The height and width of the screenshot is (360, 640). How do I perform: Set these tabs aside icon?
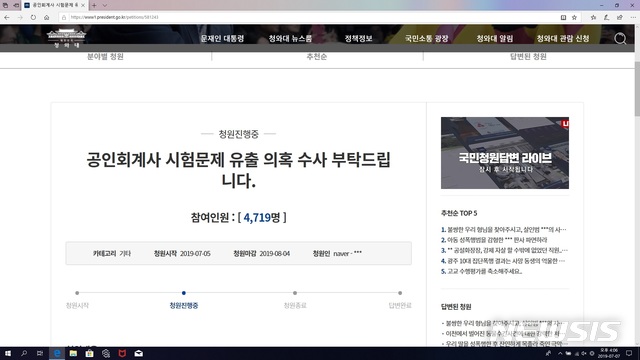[16, 5]
